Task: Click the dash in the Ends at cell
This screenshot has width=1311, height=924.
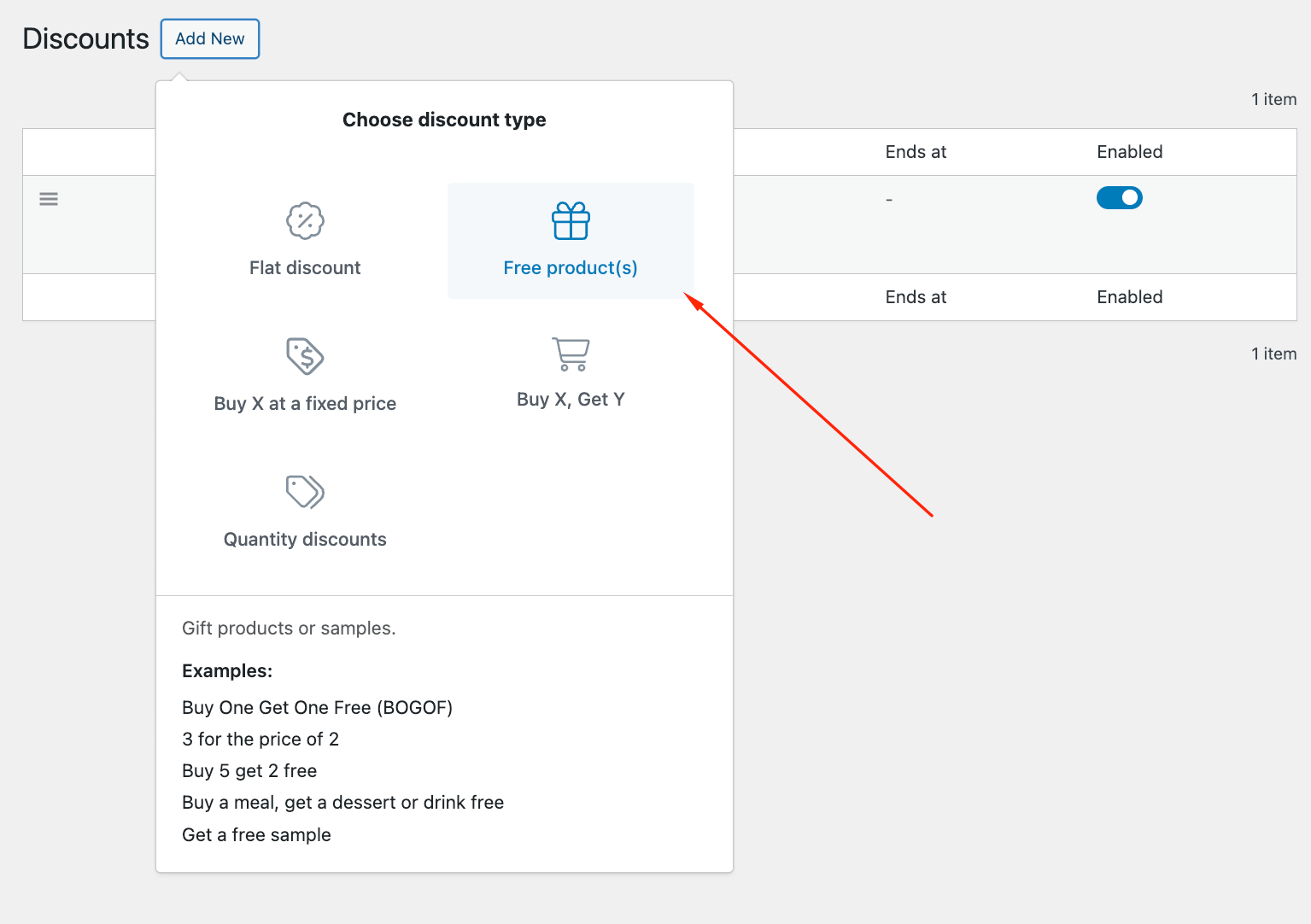Action: 889,200
